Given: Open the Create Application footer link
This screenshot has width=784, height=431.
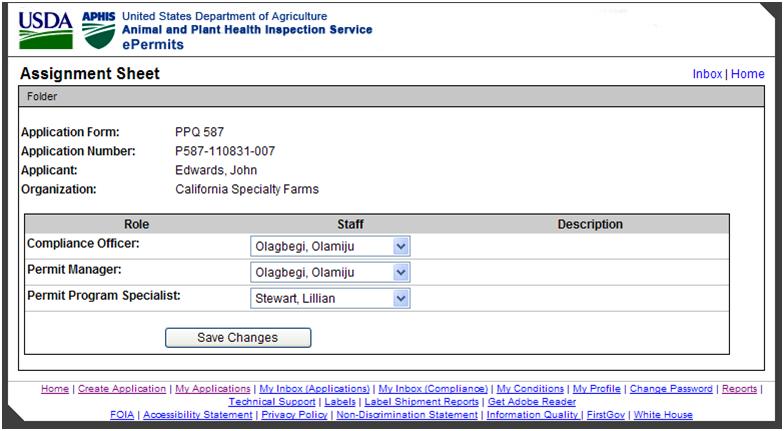Looking at the screenshot, I should (x=122, y=389).
